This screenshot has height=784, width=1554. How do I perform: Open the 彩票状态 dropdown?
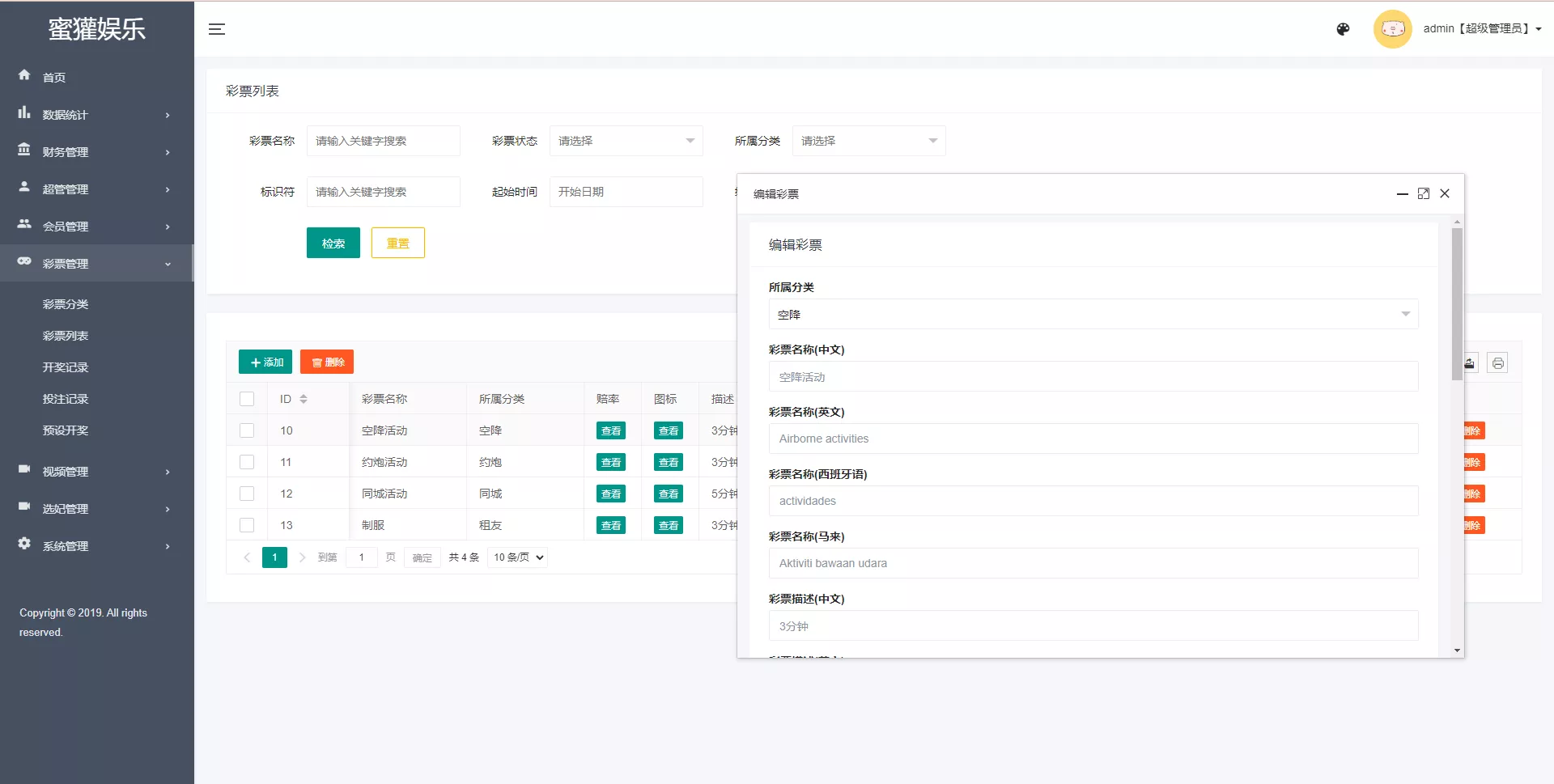(626, 140)
